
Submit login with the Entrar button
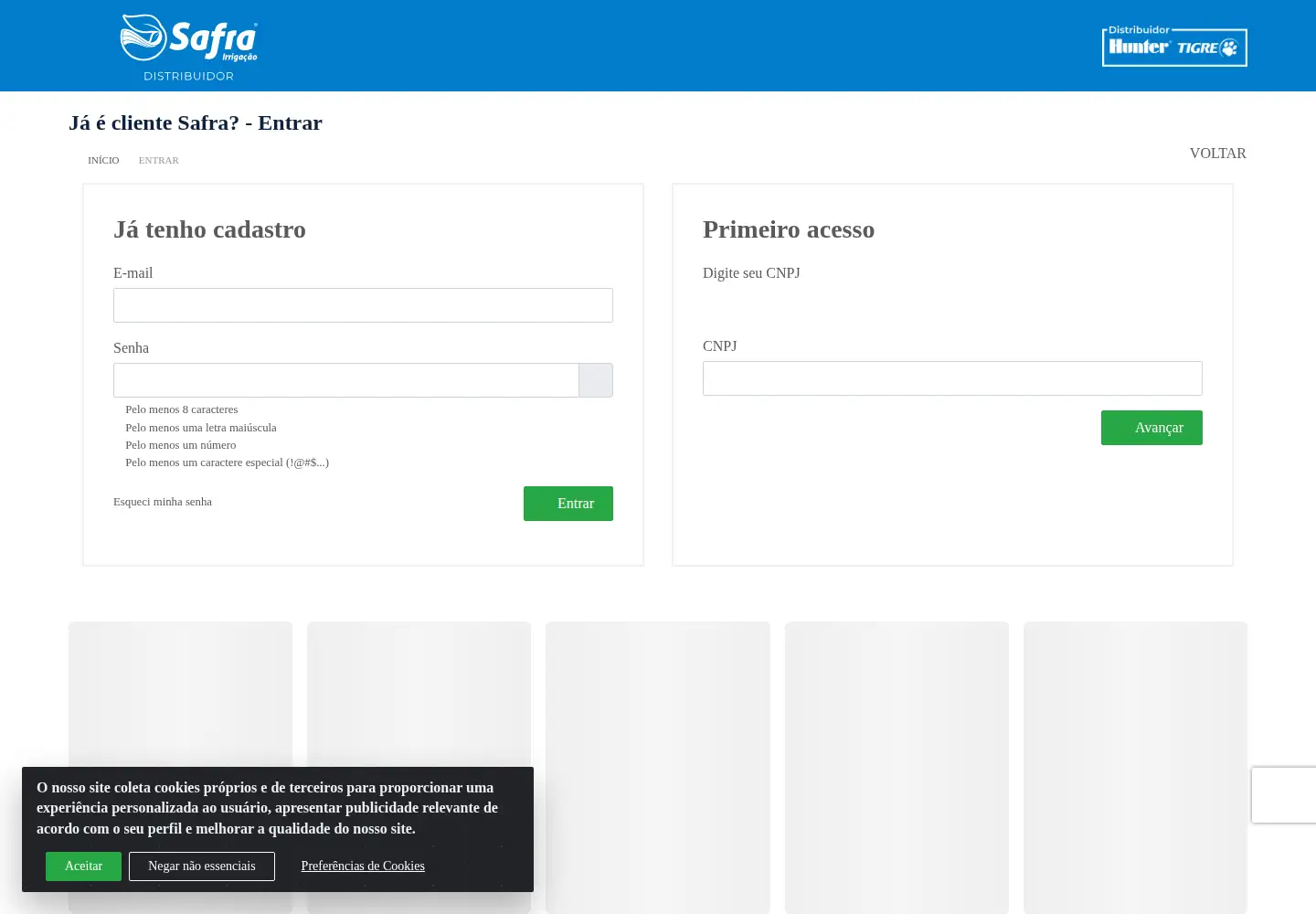click(568, 504)
